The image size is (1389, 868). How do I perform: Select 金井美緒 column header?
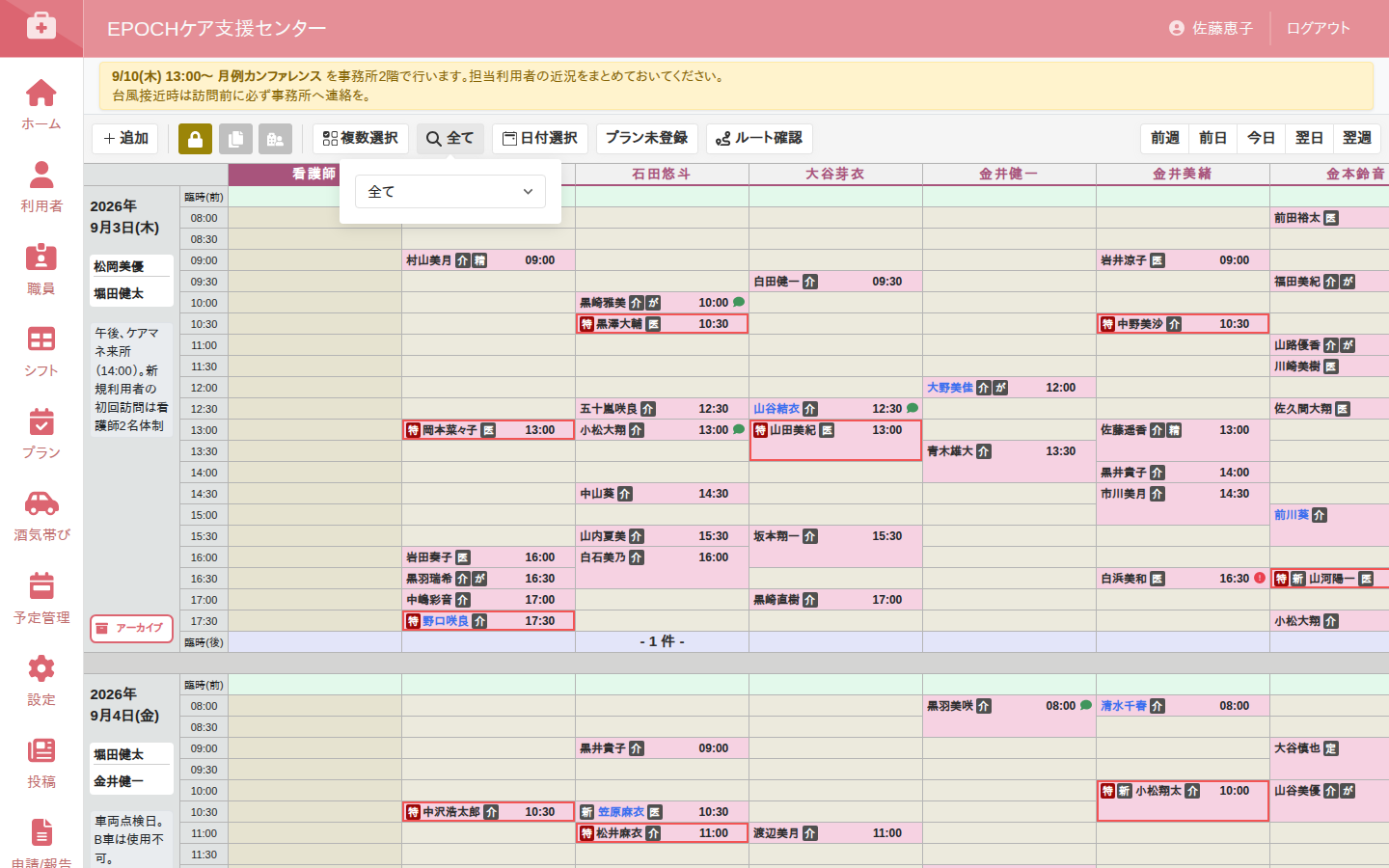point(1183,174)
